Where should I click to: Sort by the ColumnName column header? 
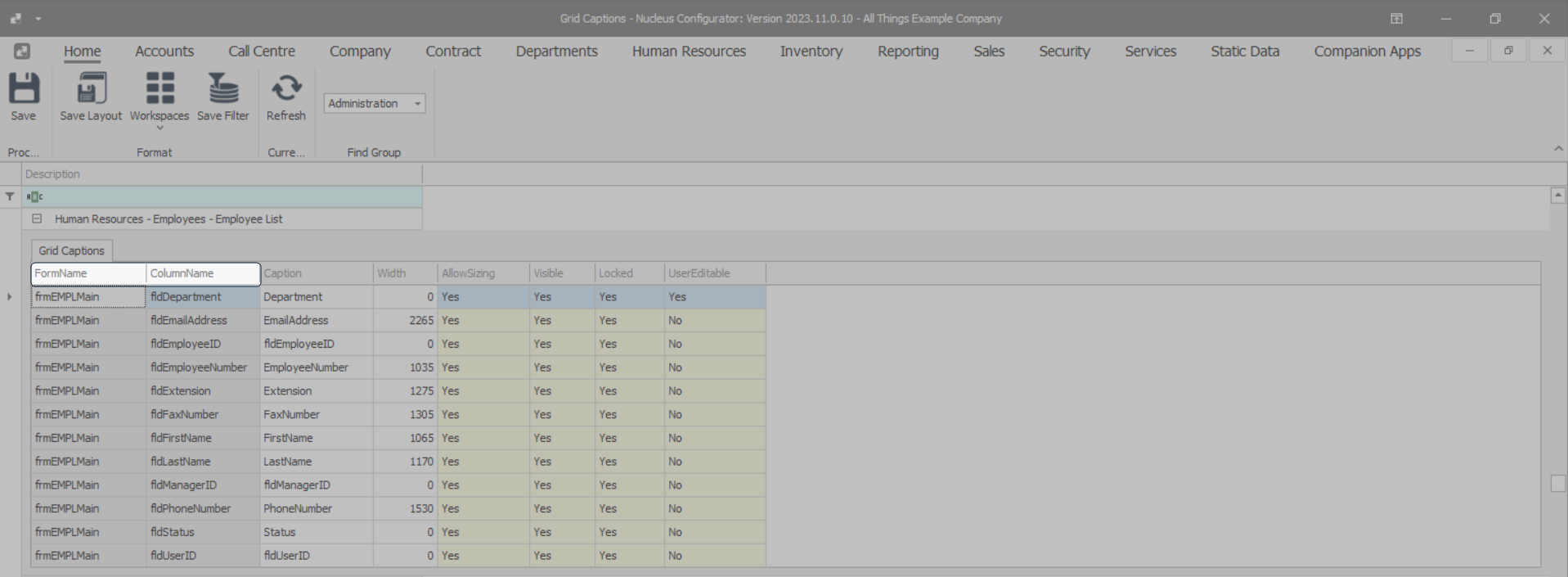point(203,273)
